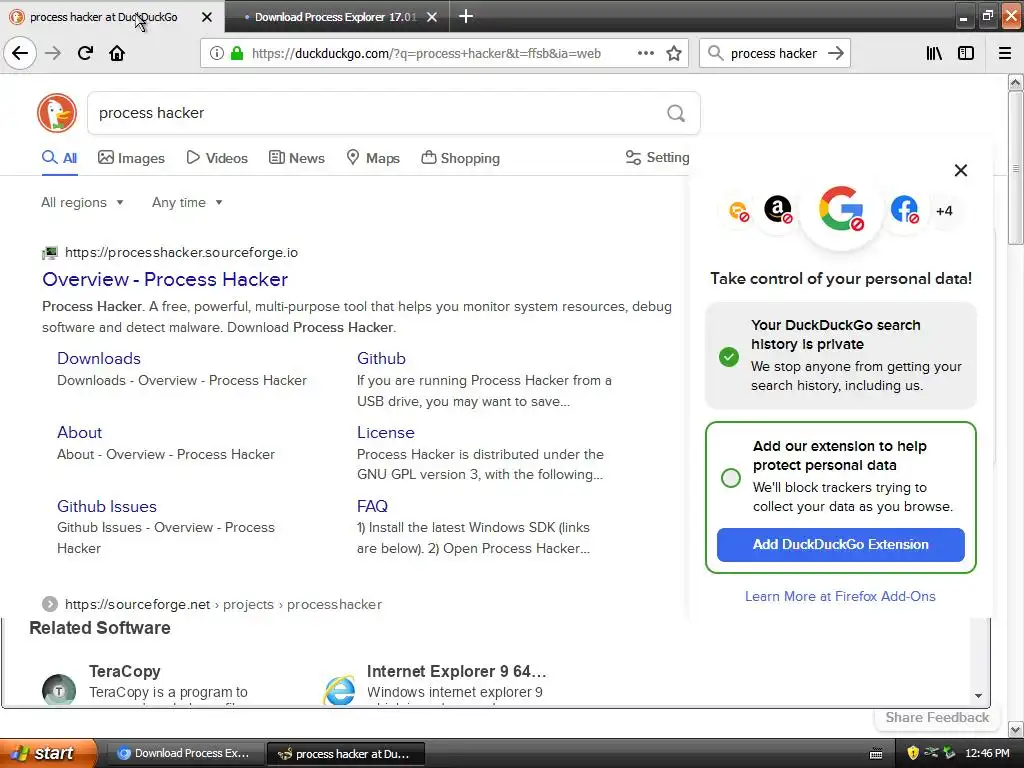Go back with the browser back arrow
This screenshot has width=1024, height=768.
click(20, 53)
